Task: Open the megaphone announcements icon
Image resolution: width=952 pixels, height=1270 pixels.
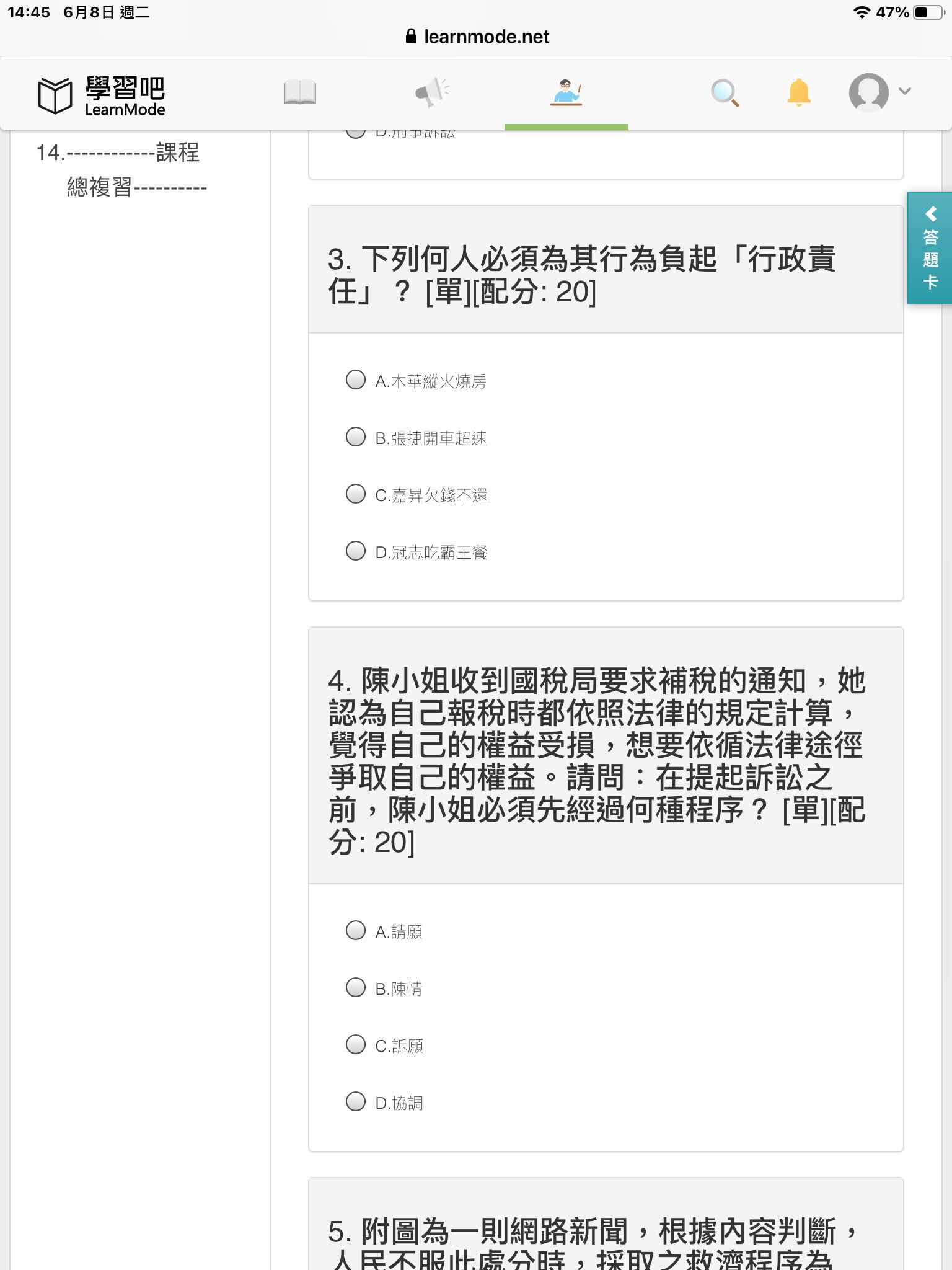Action: point(432,92)
